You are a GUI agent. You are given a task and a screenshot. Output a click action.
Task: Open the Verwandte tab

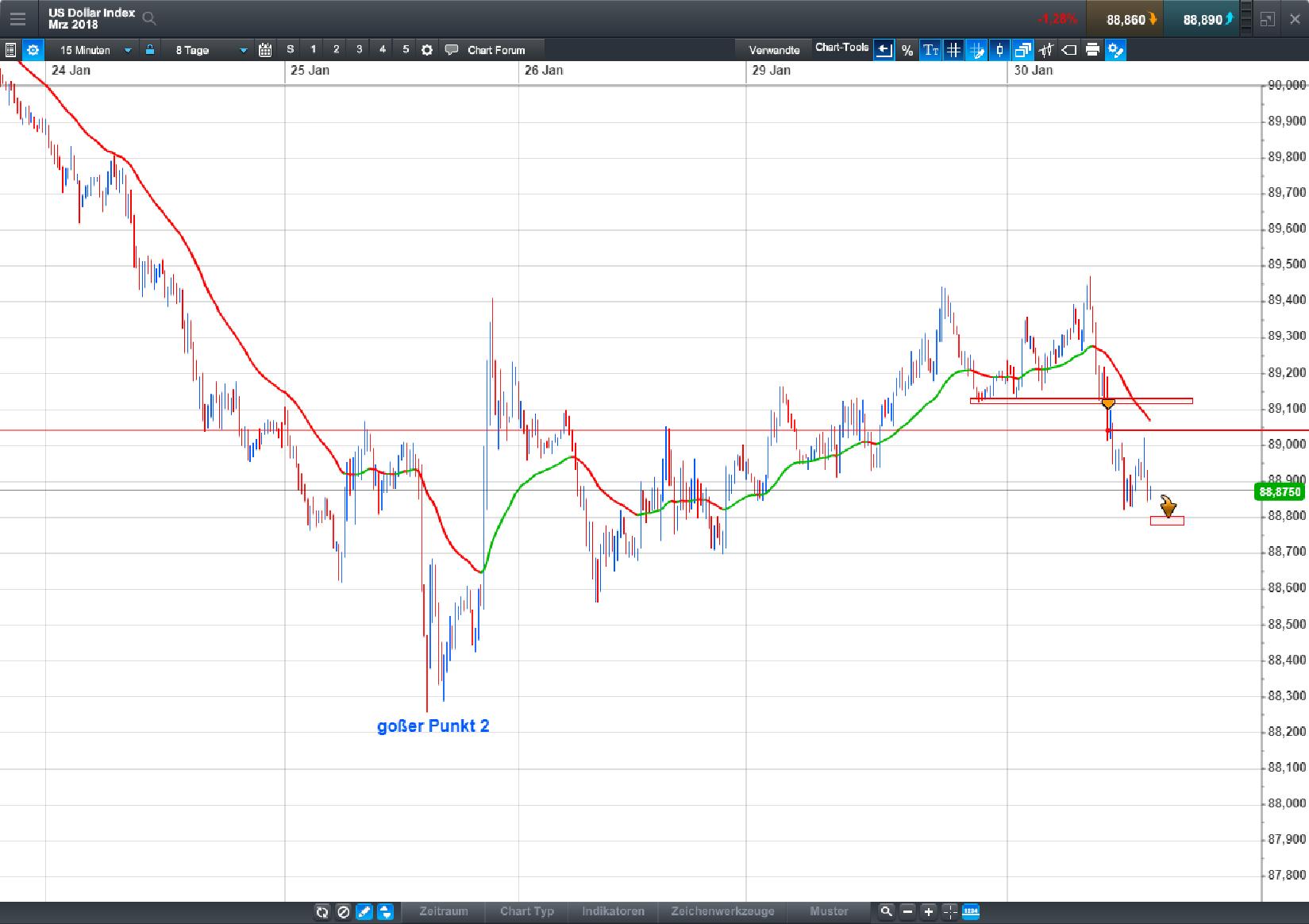pyautogui.click(x=774, y=50)
